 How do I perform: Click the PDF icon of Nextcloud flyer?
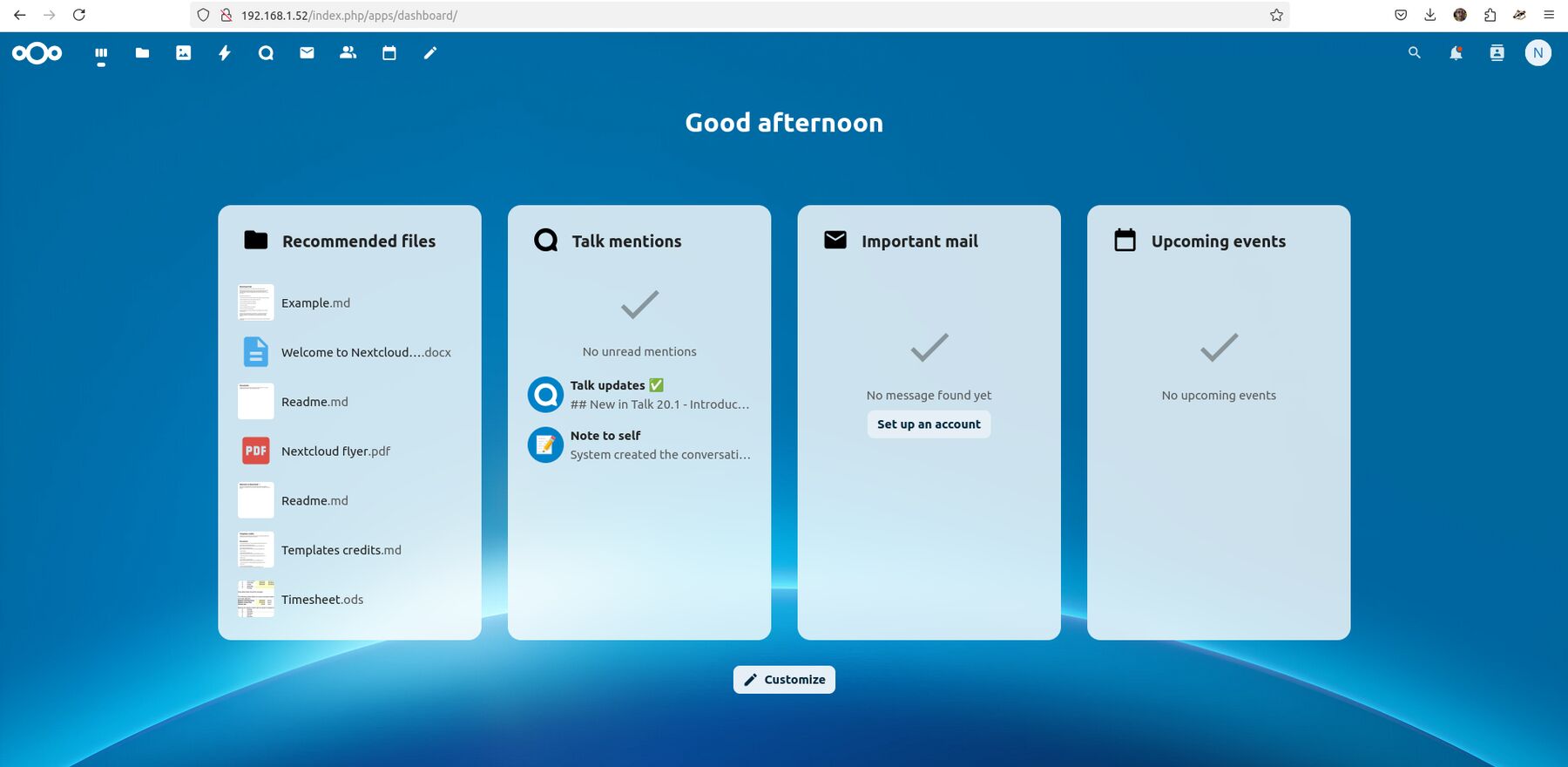(x=256, y=451)
